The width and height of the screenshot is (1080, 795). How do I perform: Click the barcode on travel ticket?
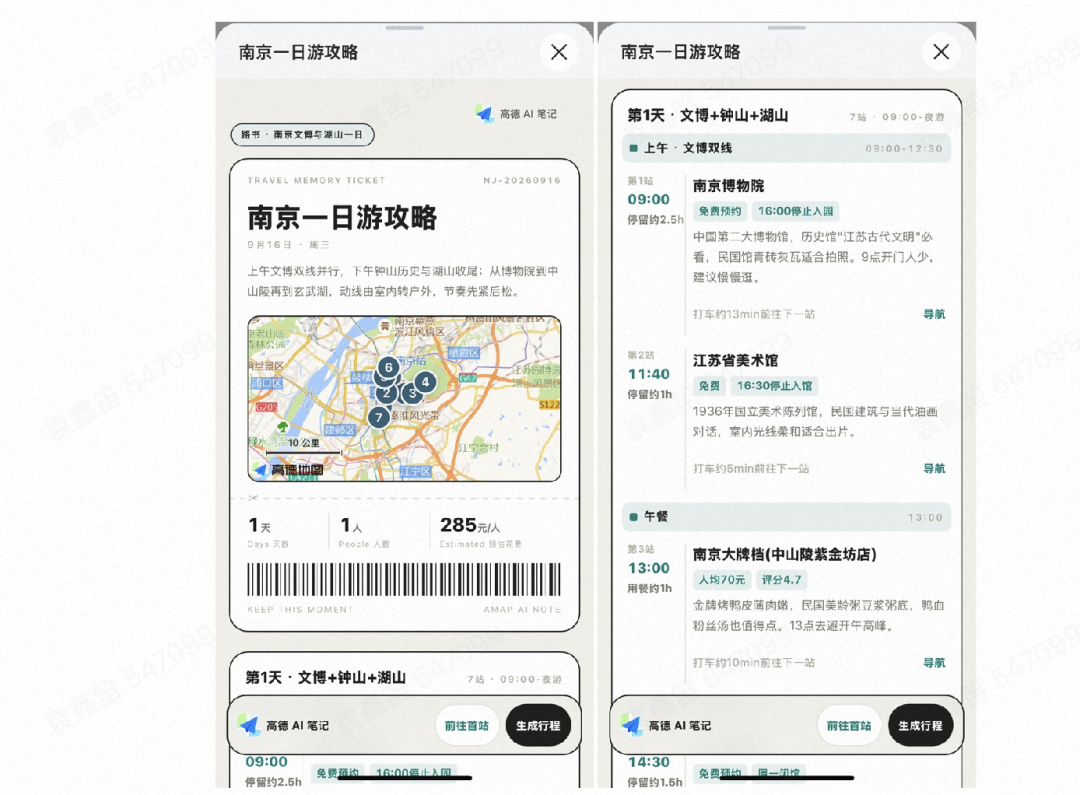click(x=404, y=579)
